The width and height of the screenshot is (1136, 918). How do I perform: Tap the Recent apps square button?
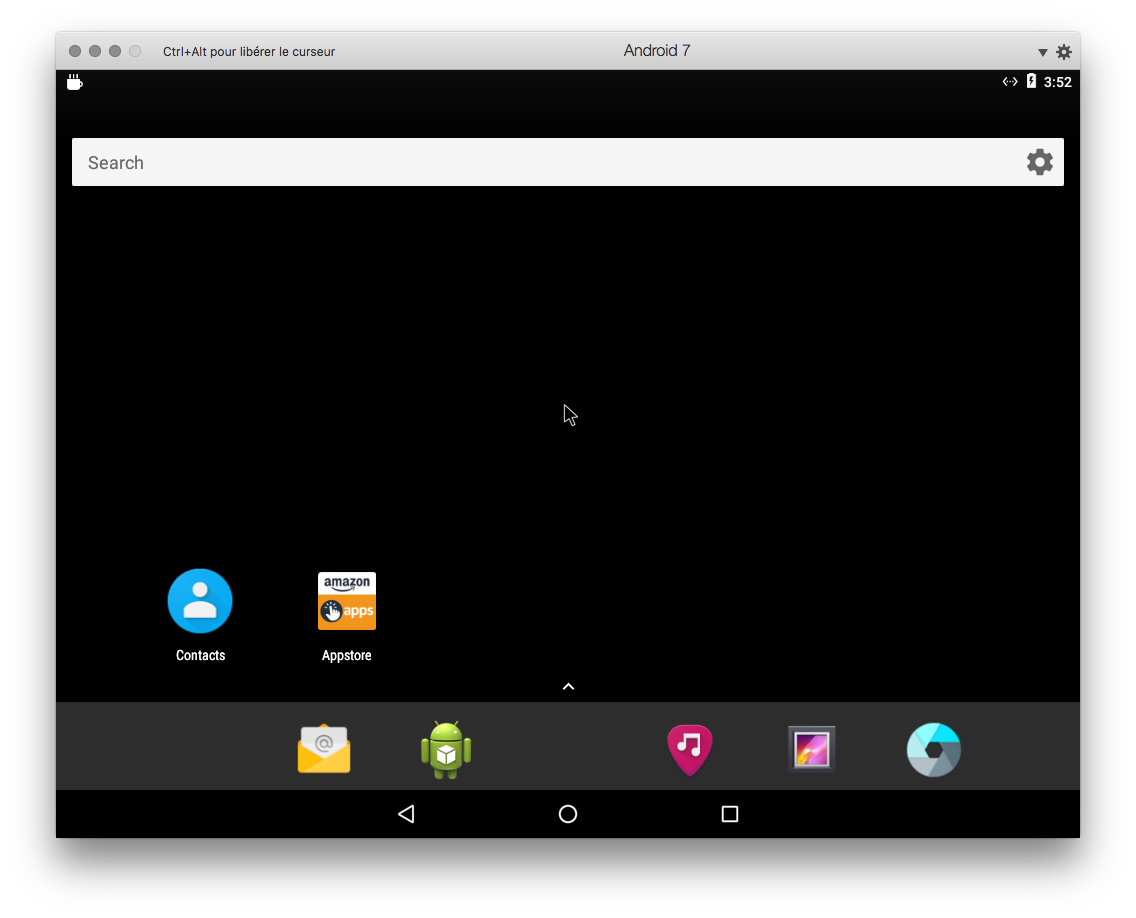(x=730, y=814)
